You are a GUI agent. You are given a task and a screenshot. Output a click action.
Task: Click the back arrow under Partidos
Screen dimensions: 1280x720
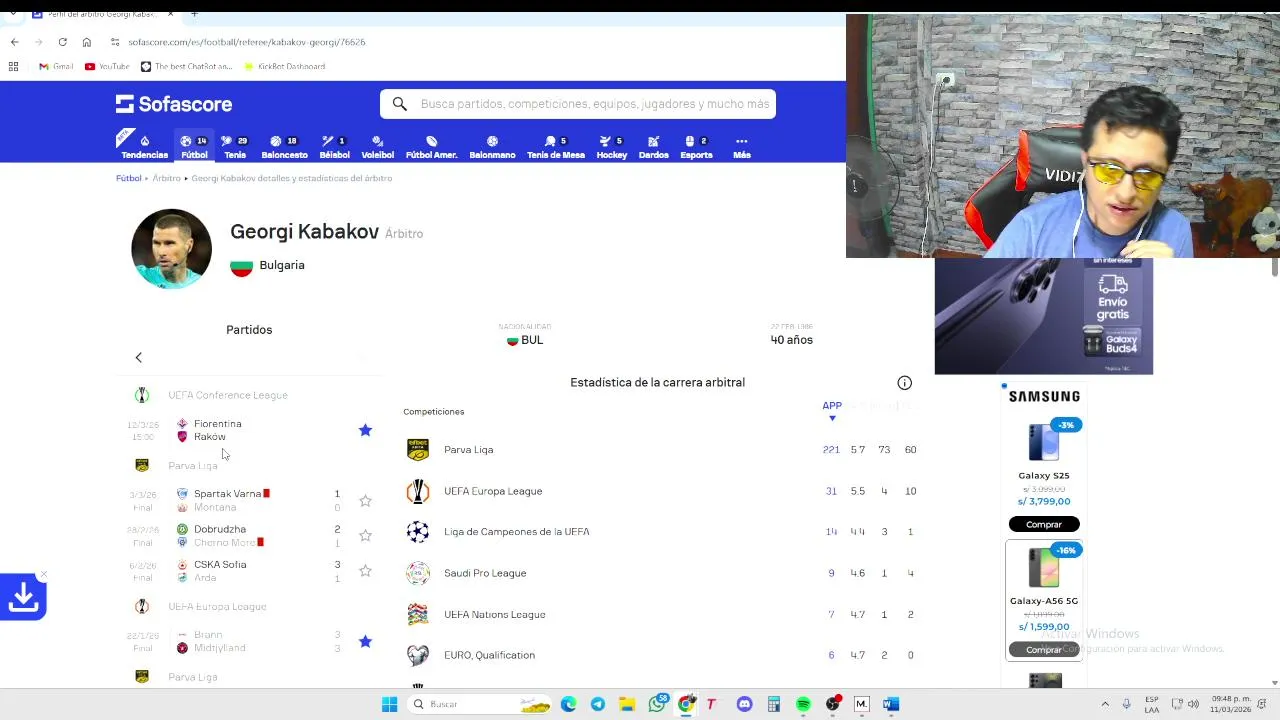(139, 357)
